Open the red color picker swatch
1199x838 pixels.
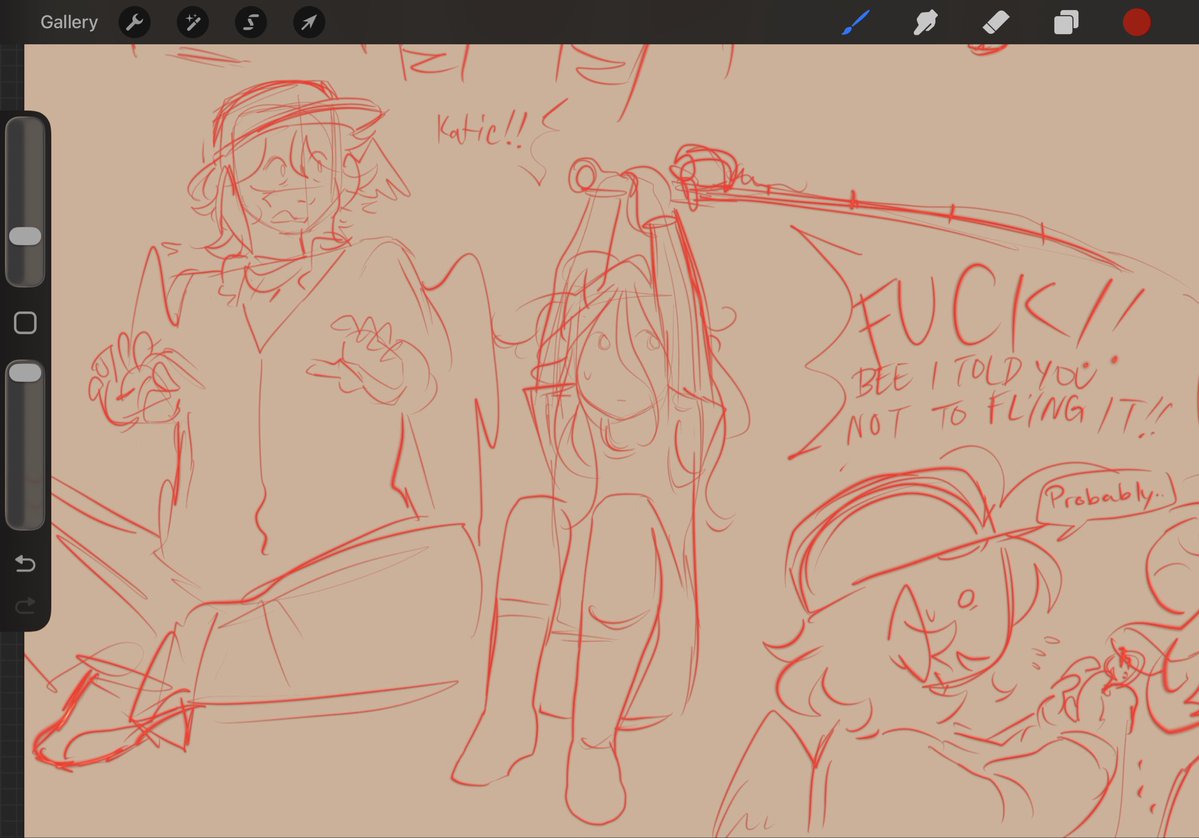[x=1136, y=22]
